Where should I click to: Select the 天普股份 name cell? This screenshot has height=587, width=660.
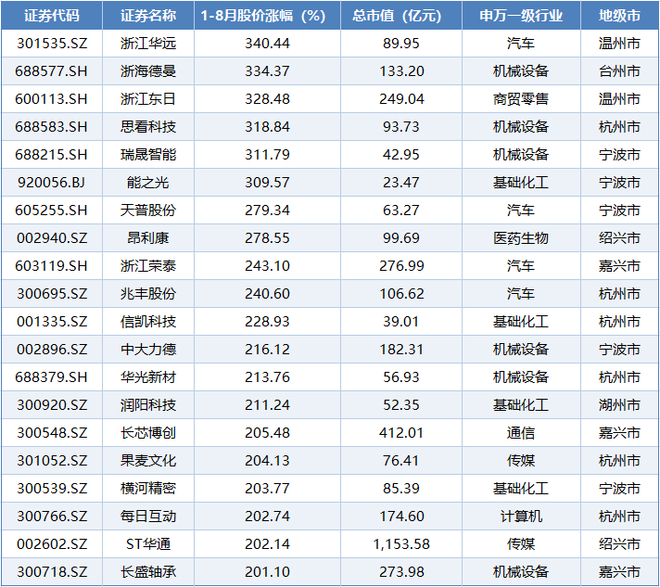tap(148, 211)
